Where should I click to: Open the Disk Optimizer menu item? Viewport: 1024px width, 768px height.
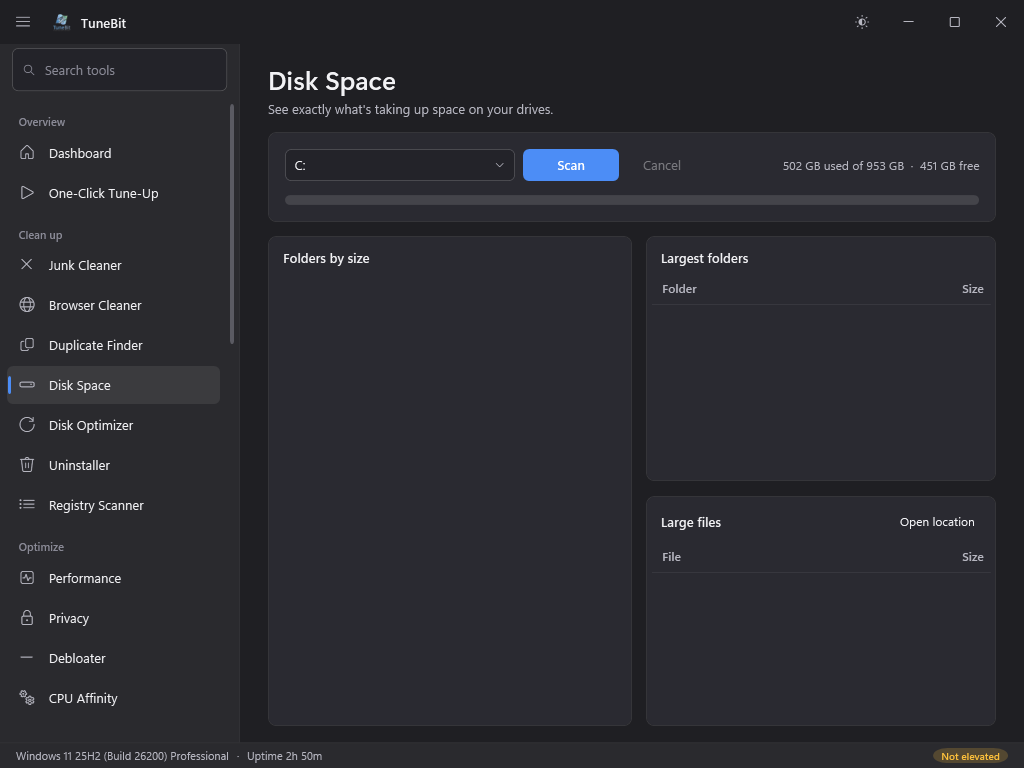click(114, 425)
